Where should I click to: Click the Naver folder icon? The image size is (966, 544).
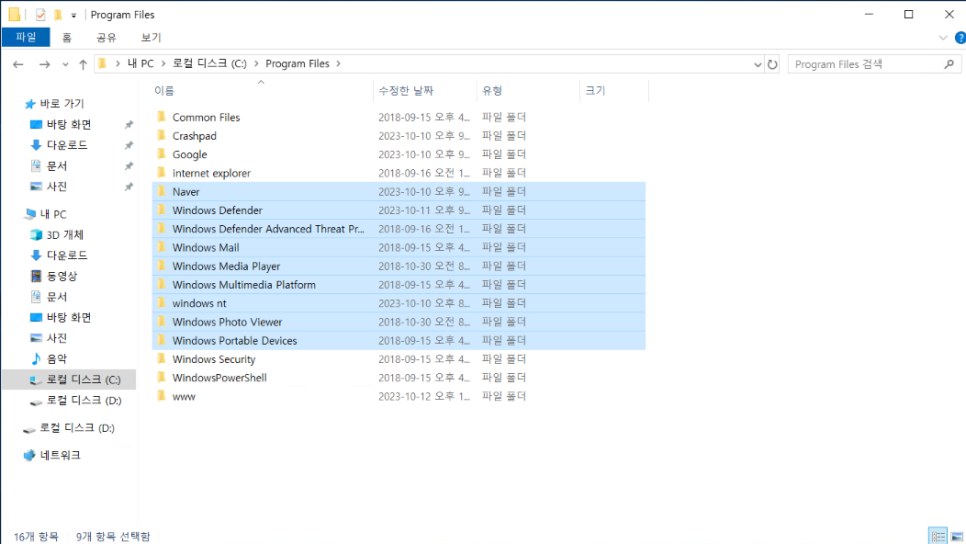[x=160, y=192]
